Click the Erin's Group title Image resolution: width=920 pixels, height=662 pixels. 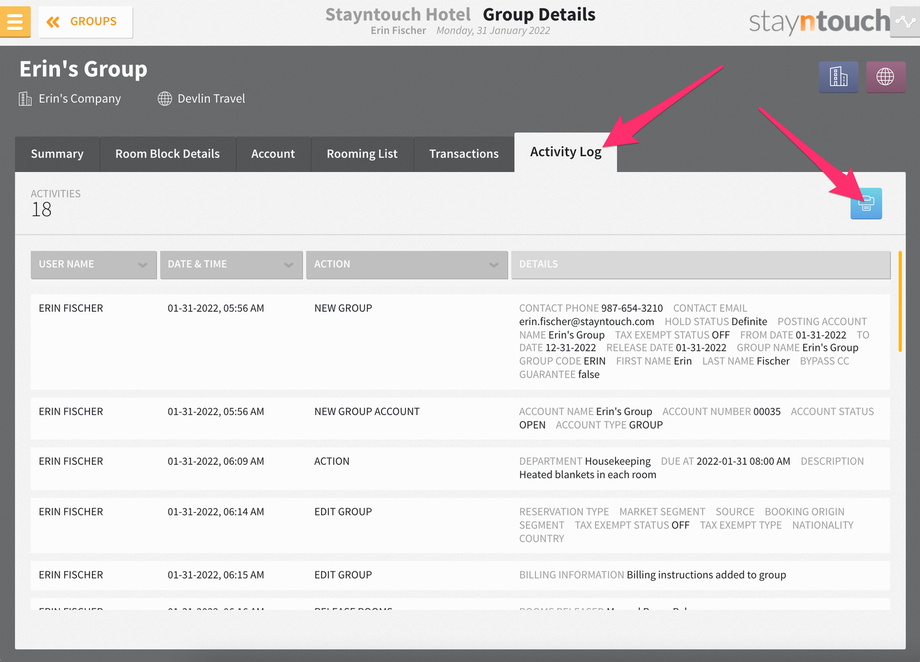83,69
